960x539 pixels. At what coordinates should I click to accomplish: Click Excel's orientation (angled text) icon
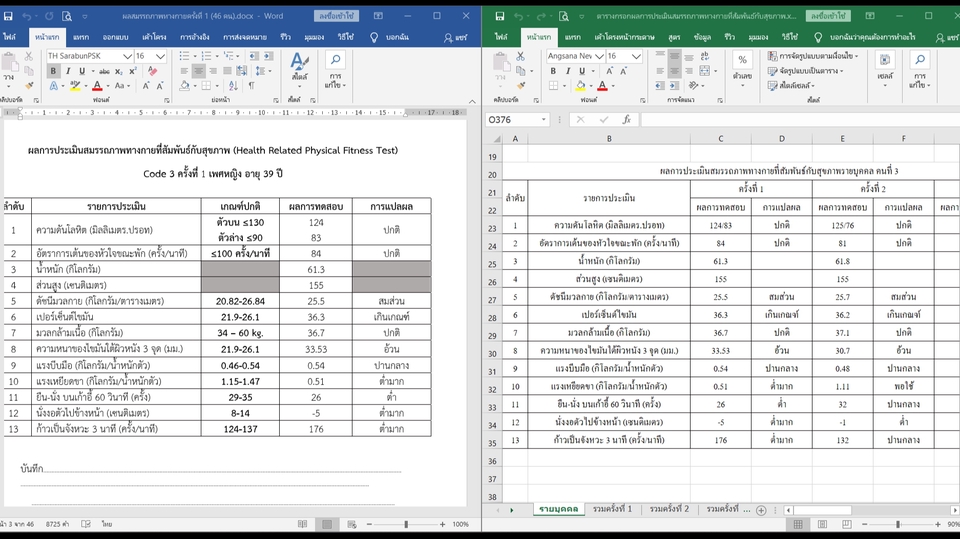click(695, 86)
